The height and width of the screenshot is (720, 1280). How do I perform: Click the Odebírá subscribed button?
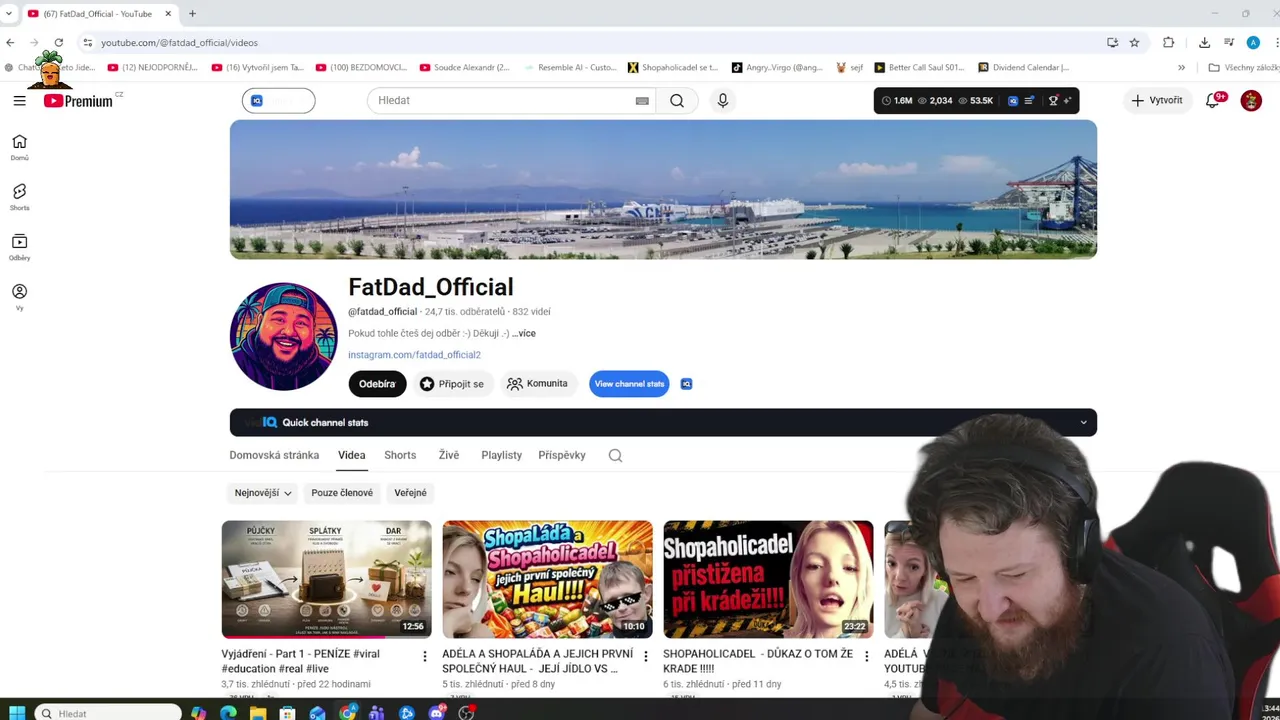tap(377, 384)
